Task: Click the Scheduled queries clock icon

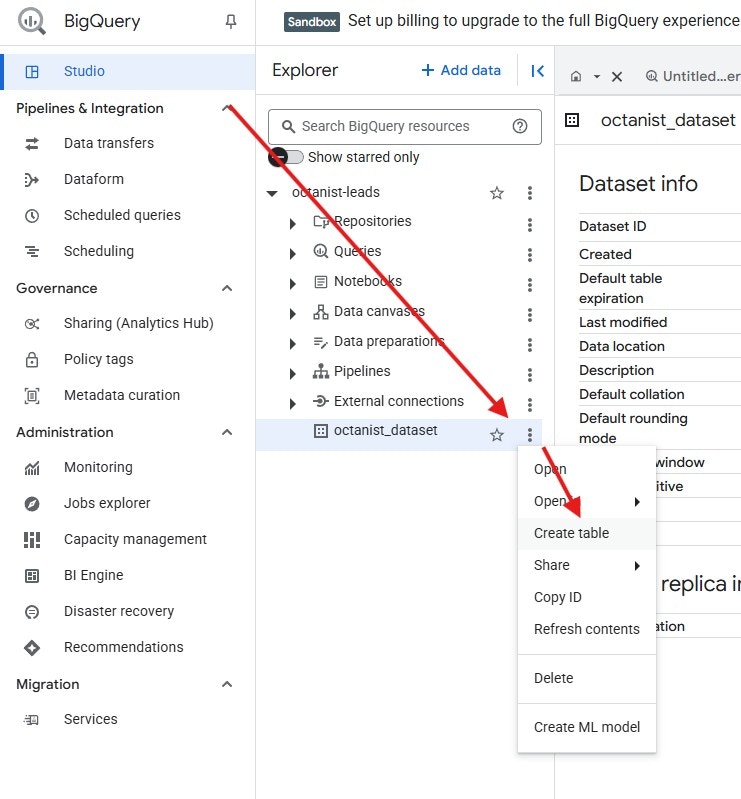Action: point(32,216)
